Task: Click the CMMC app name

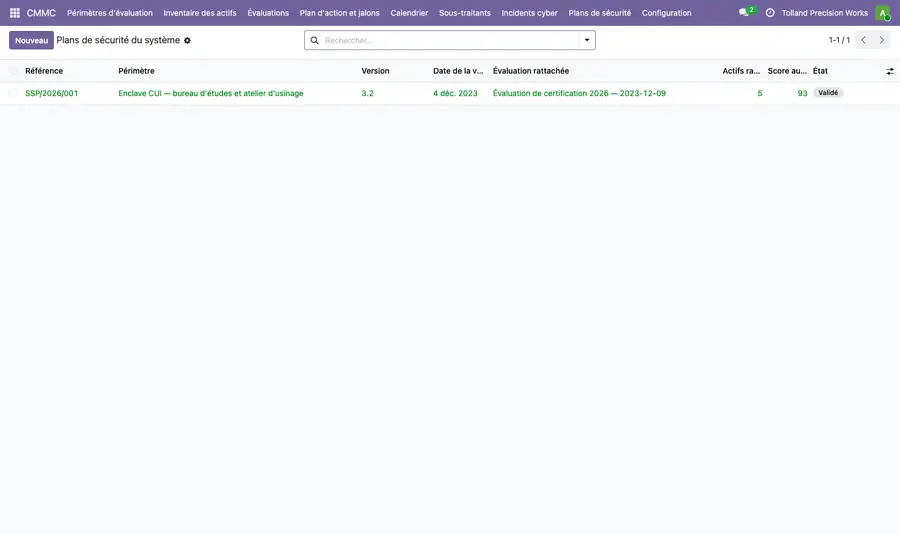Action: 41,13
